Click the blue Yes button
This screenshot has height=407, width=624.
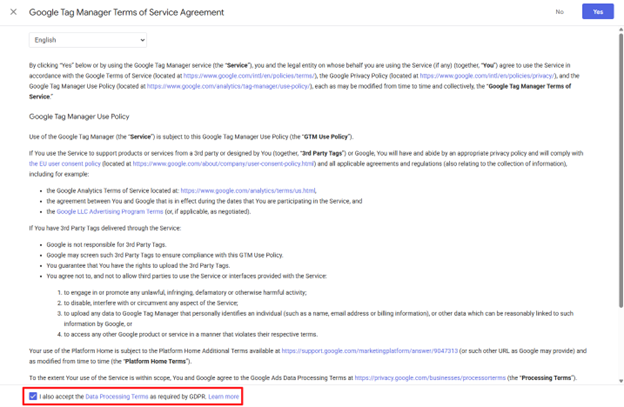598,12
